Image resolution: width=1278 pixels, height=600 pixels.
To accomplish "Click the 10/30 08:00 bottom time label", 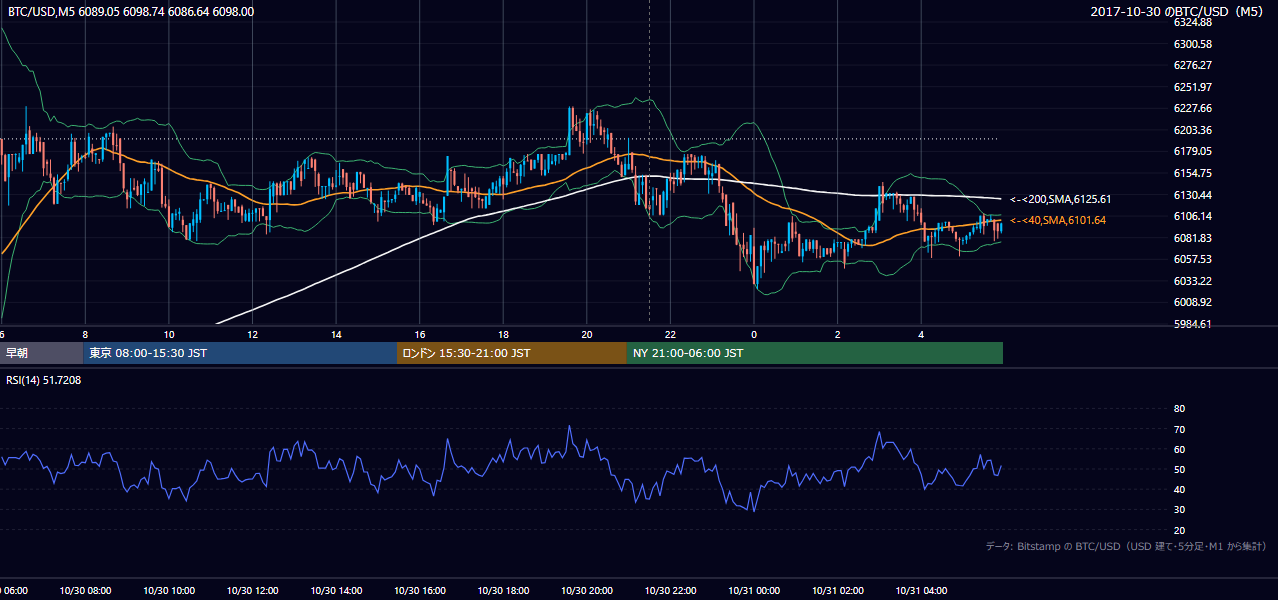I will 85,591.
